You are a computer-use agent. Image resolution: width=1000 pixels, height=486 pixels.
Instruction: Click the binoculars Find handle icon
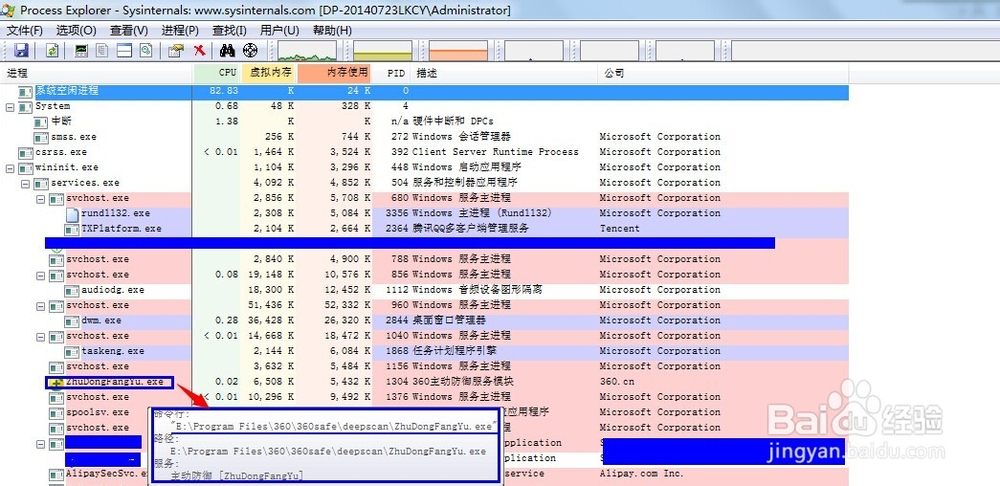[x=227, y=50]
